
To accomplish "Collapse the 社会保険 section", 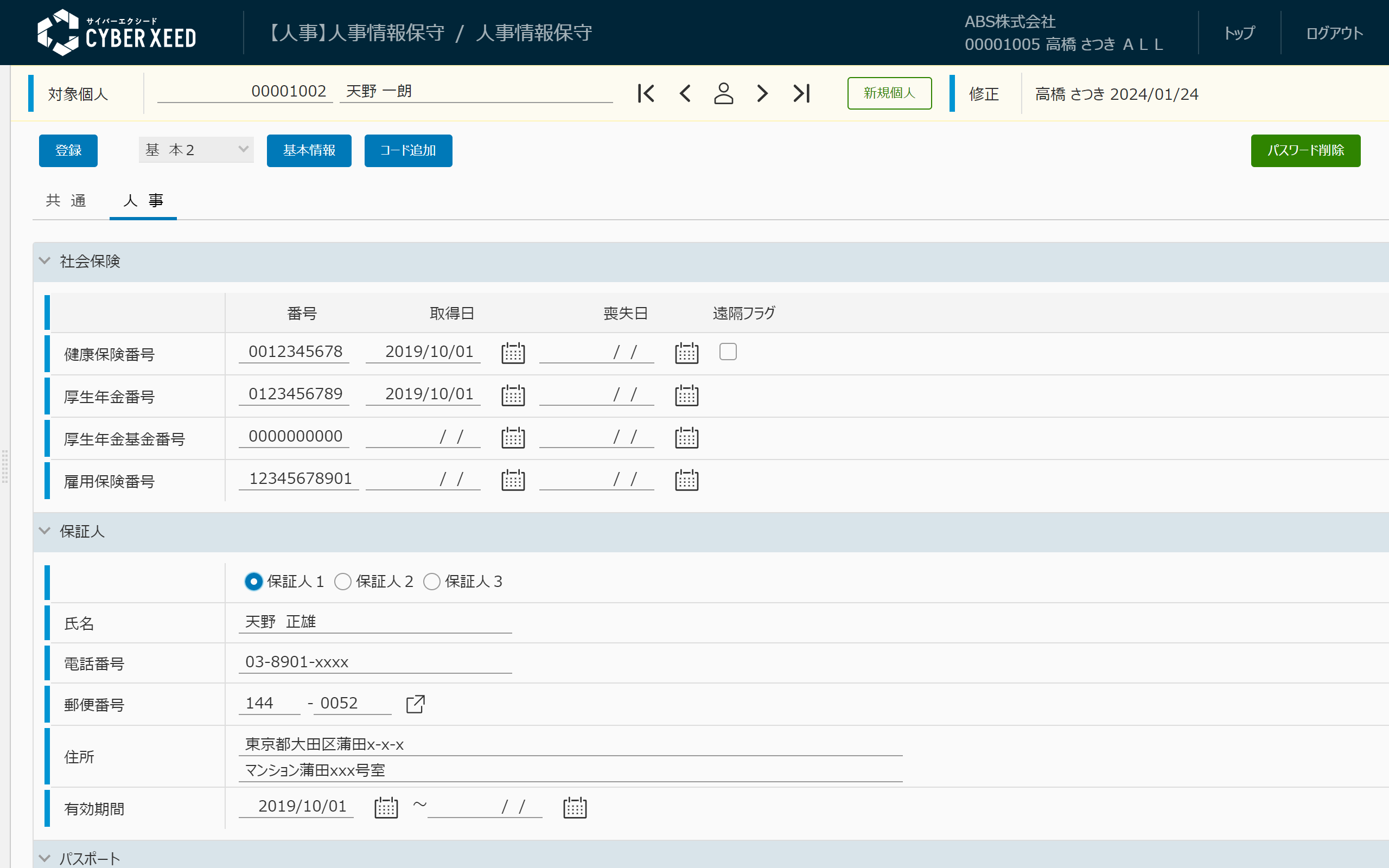I will pos(44,260).
